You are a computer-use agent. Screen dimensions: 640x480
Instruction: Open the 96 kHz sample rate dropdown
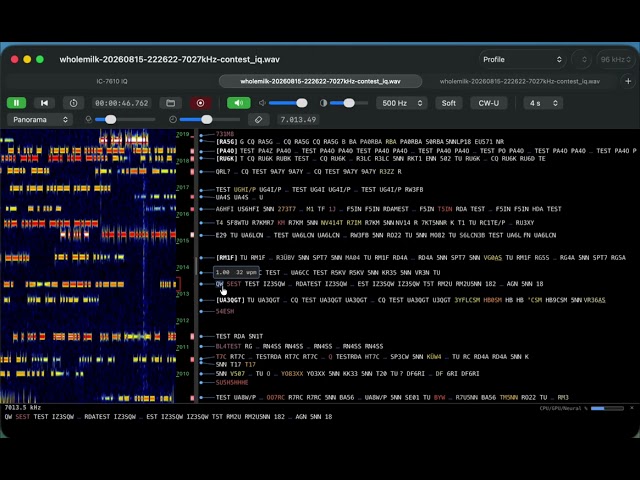click(x=616, y=60)
